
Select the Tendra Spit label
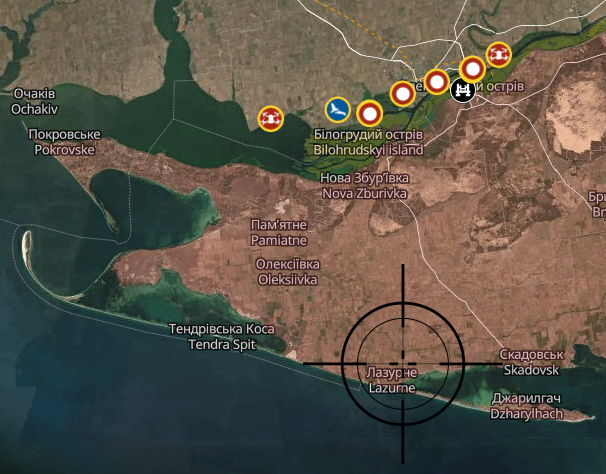point(222,337)
